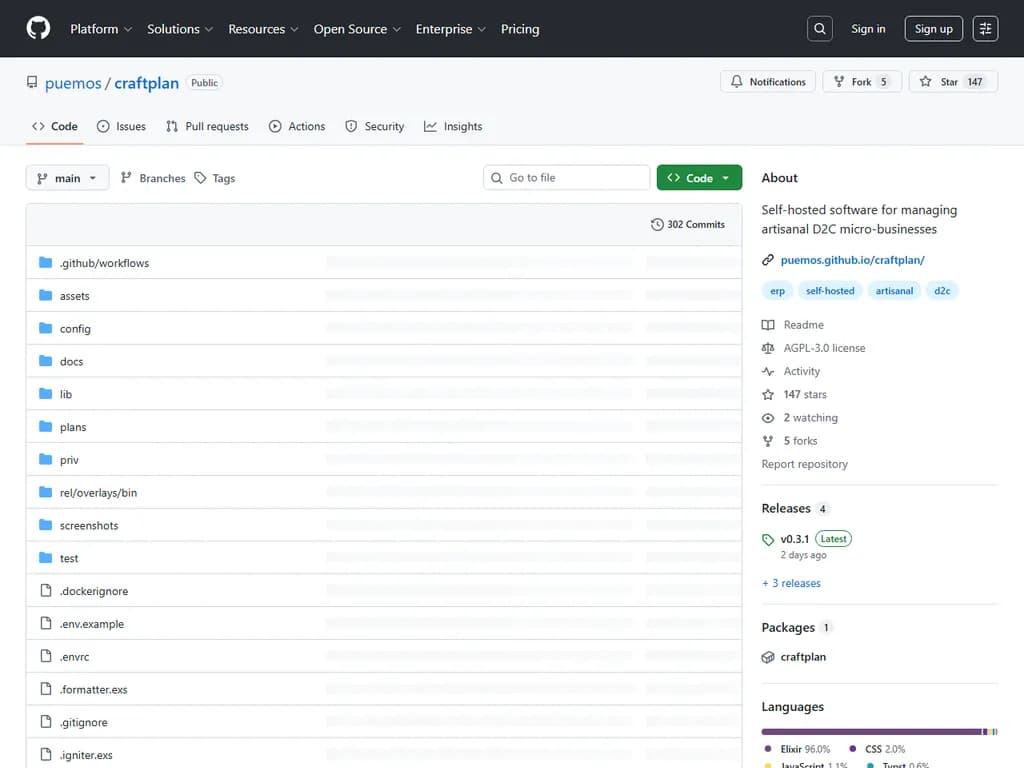Open the craftplan package cube icon

pyautogui.click(x=769, y=657)
